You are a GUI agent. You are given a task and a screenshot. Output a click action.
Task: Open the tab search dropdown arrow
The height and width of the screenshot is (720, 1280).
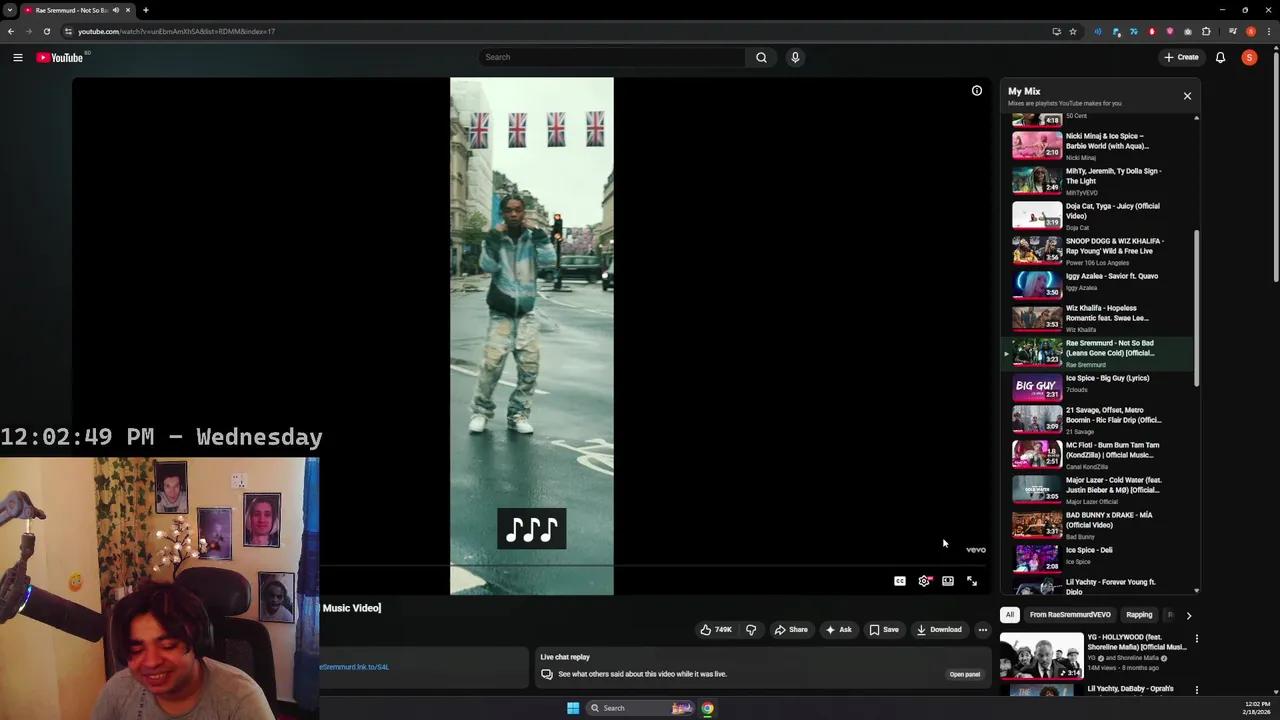click(x=10, y=10)
